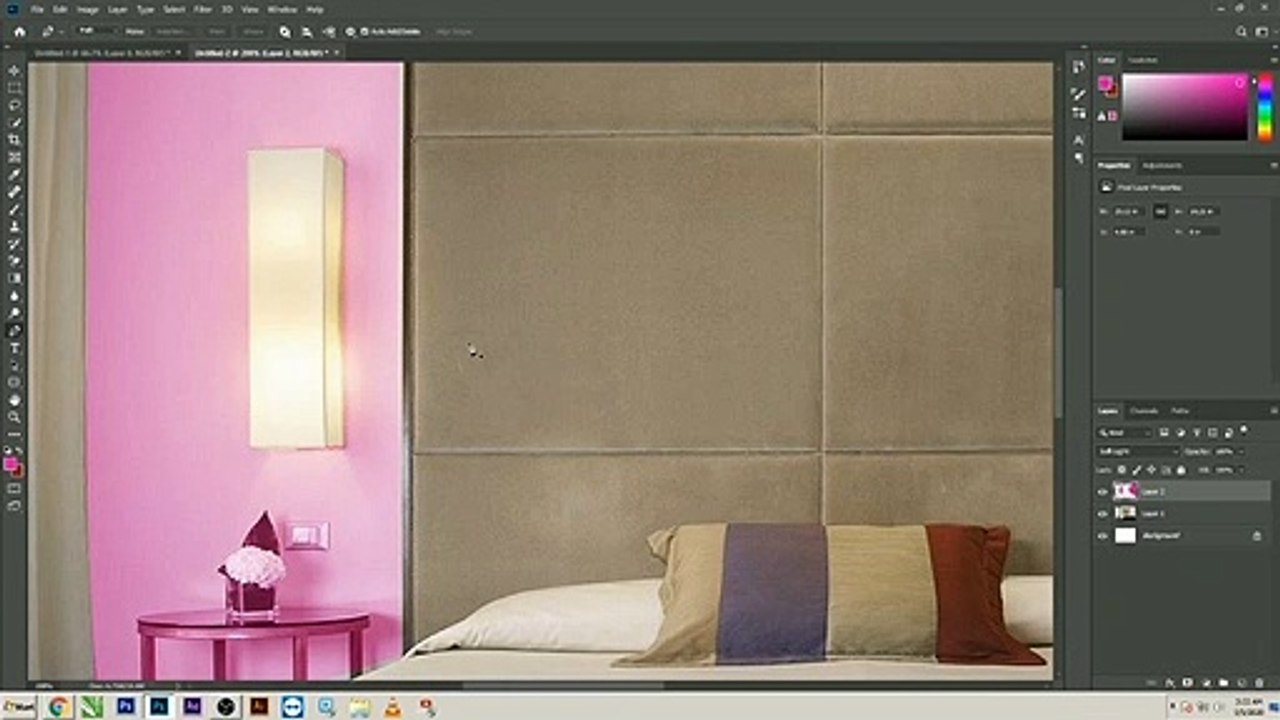The height and width of the screenshot is (720, 1280).
Task: Click the hue slider in Color panel
Action: pyautogui.click(x=1264, y=106)
